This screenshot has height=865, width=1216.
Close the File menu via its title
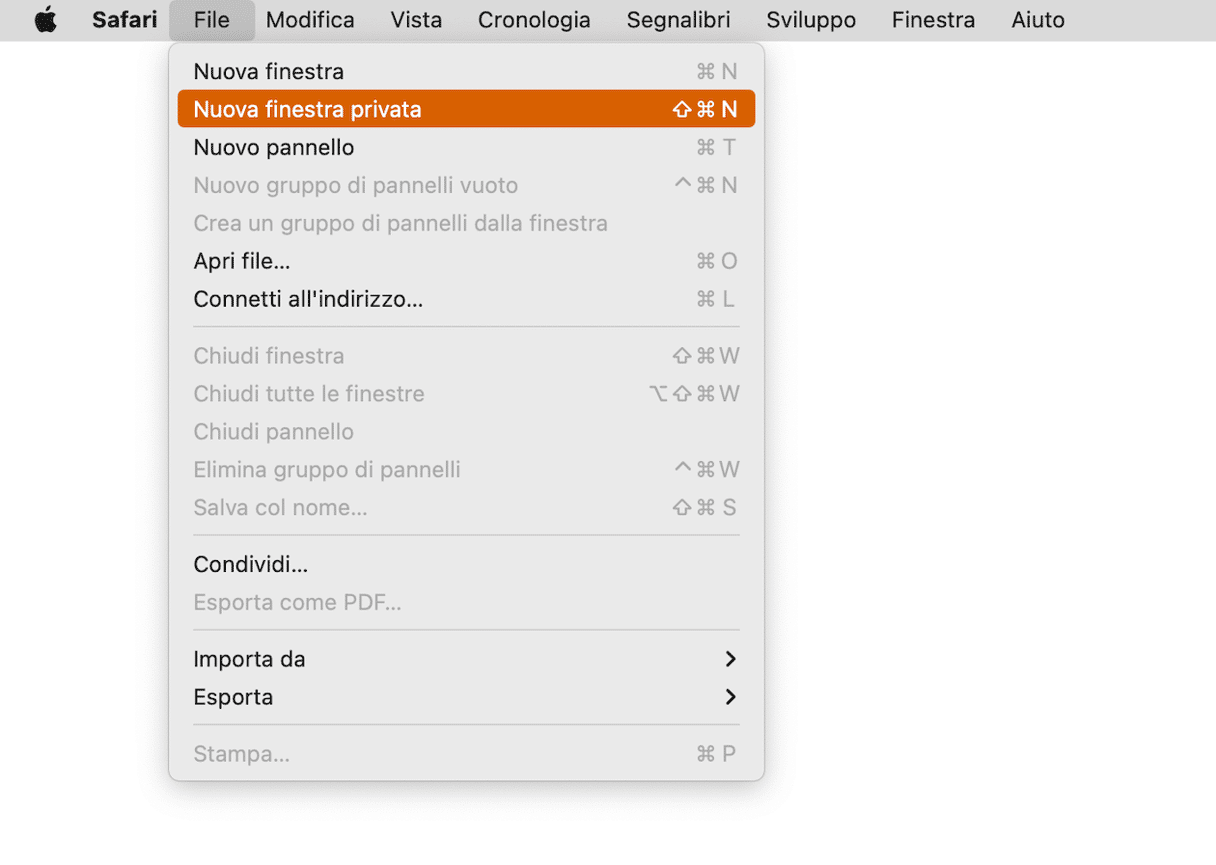coord(212,20)
